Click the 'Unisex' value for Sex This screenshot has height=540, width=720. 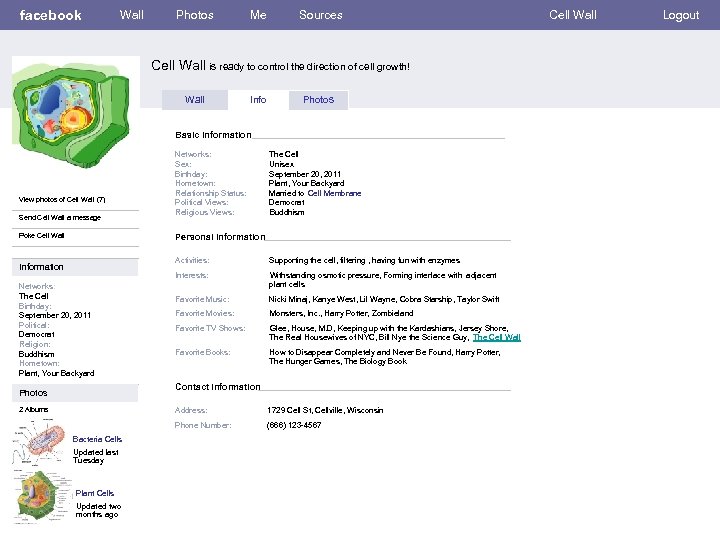tap(281, 164)
